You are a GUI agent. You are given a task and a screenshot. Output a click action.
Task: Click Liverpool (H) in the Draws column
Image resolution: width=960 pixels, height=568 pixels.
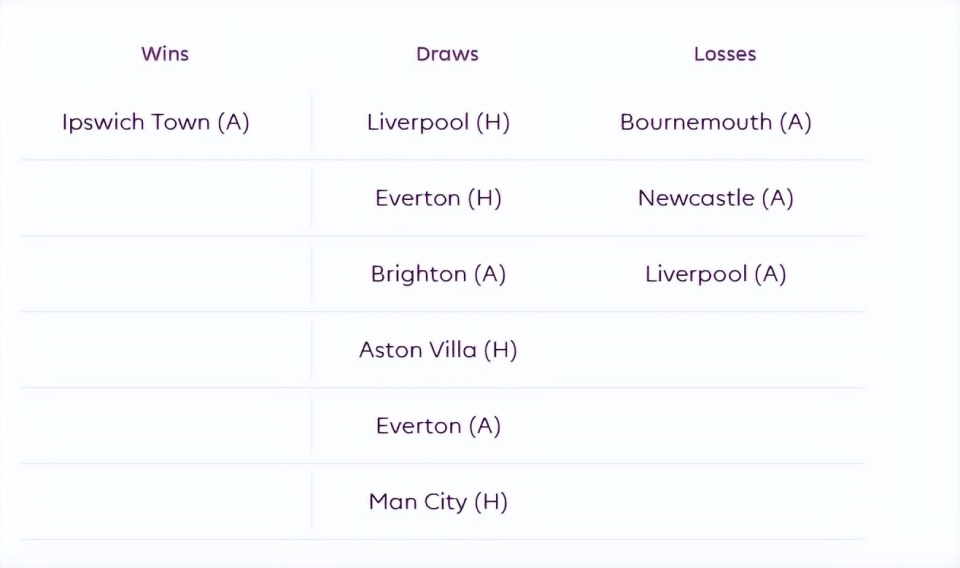pyautogui.click(x=438, y=122)
